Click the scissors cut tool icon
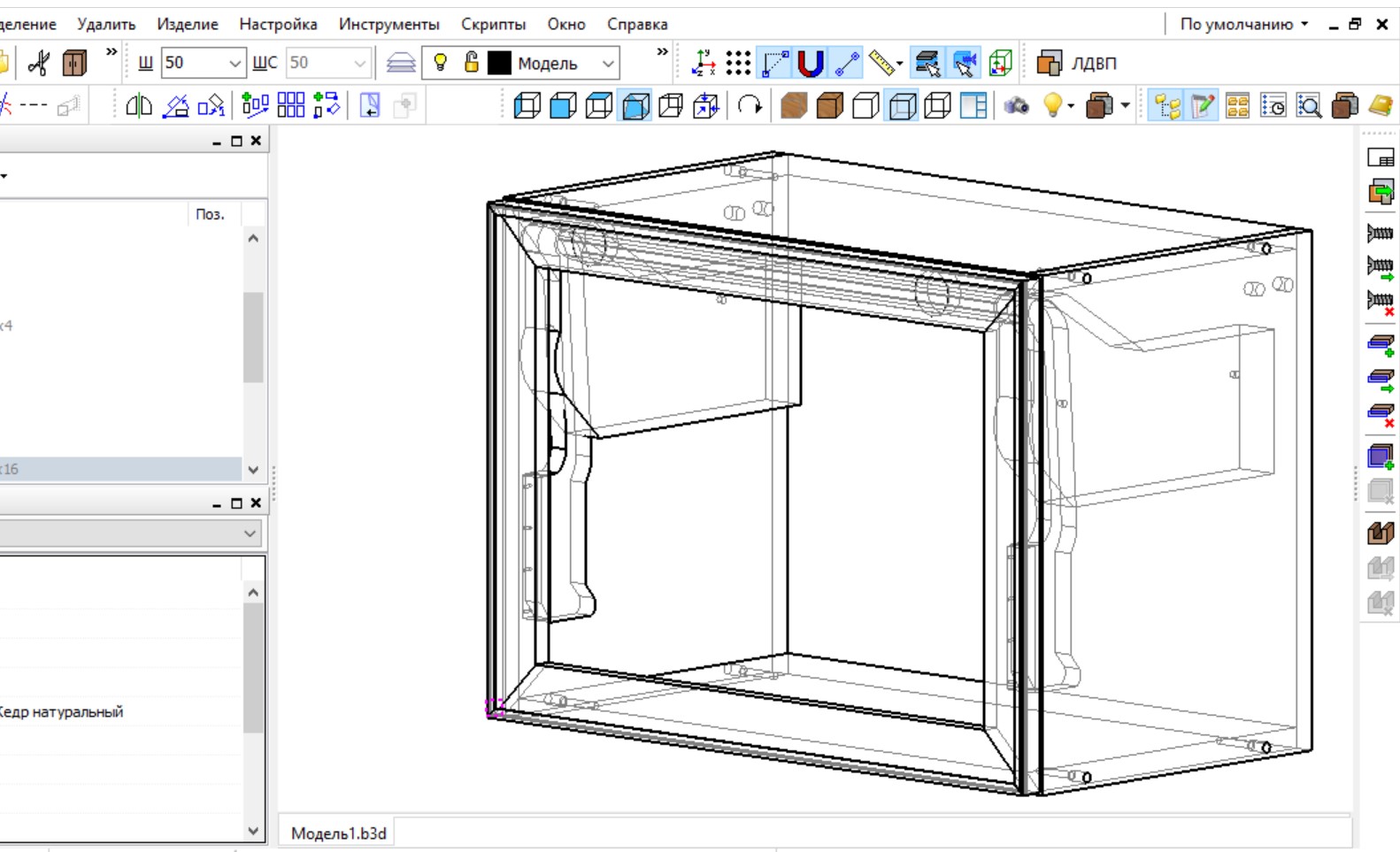Screen dimensions: 1400x852 coord(39,63)
